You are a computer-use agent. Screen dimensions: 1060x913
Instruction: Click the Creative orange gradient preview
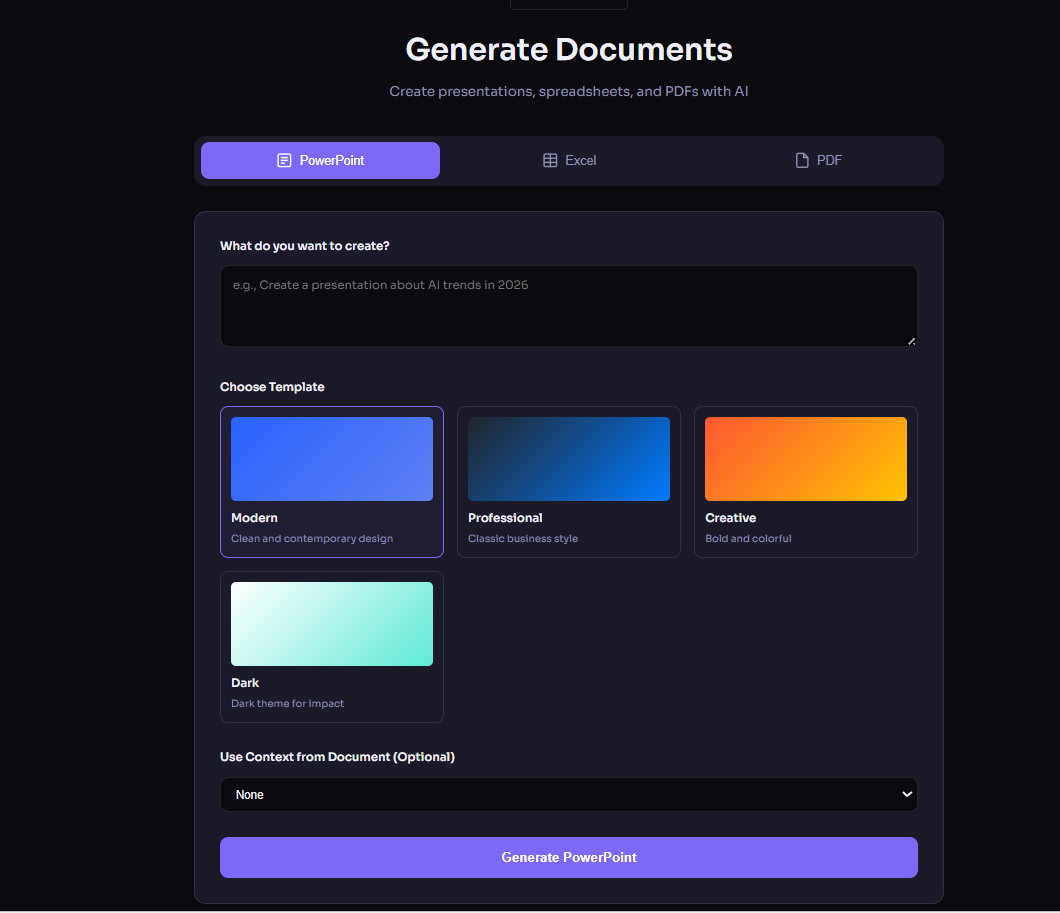tap(806, 459)
